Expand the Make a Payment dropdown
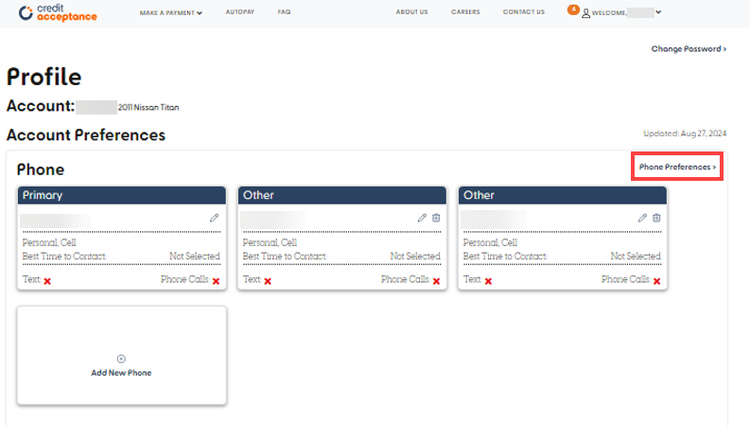Screen dimensions: 750x426 170,13
